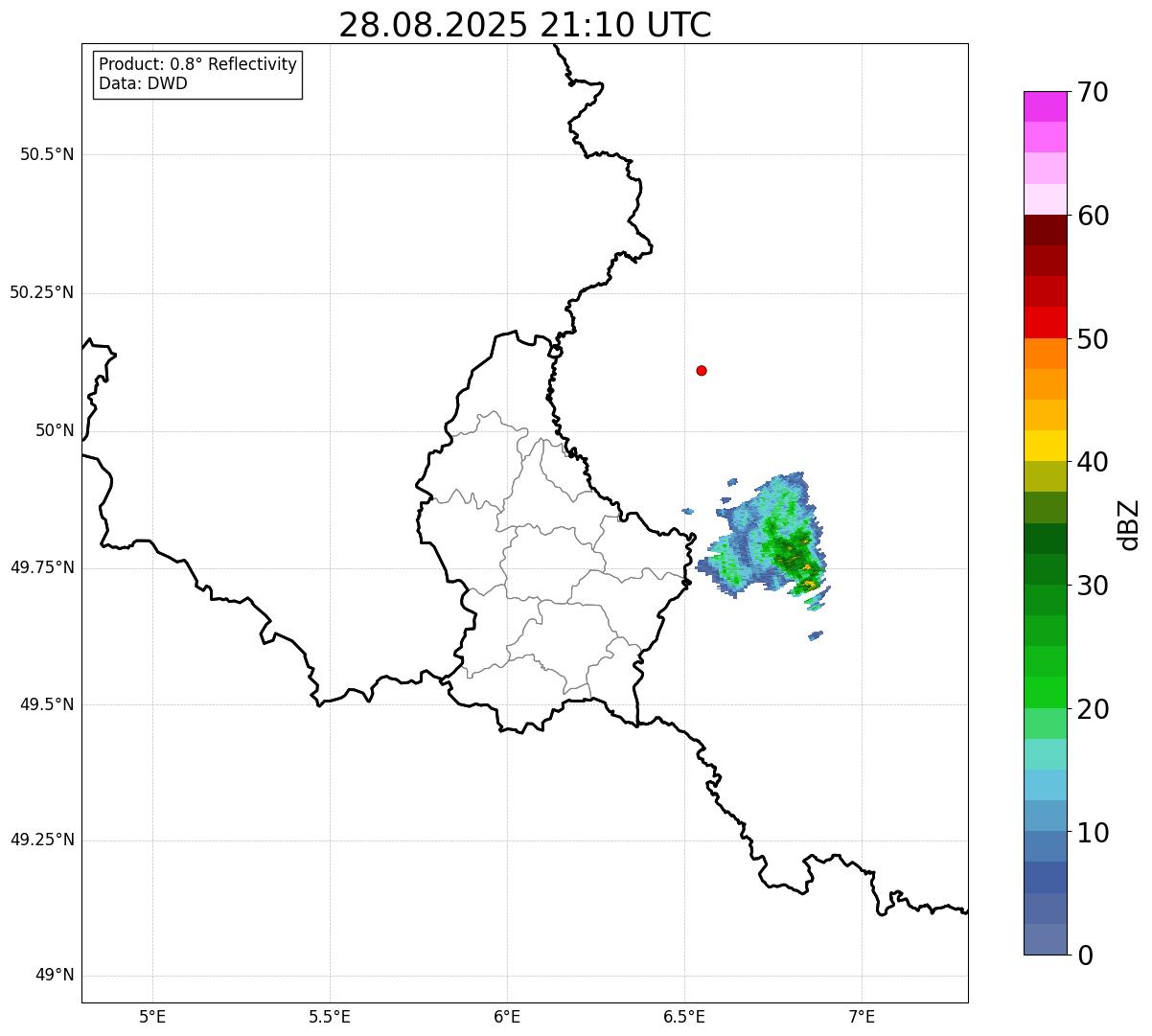Click the bright green colorbar swatch above 20
Image resolution: width=1152 pixels, height=1036 pixels.
[1045, 693]
